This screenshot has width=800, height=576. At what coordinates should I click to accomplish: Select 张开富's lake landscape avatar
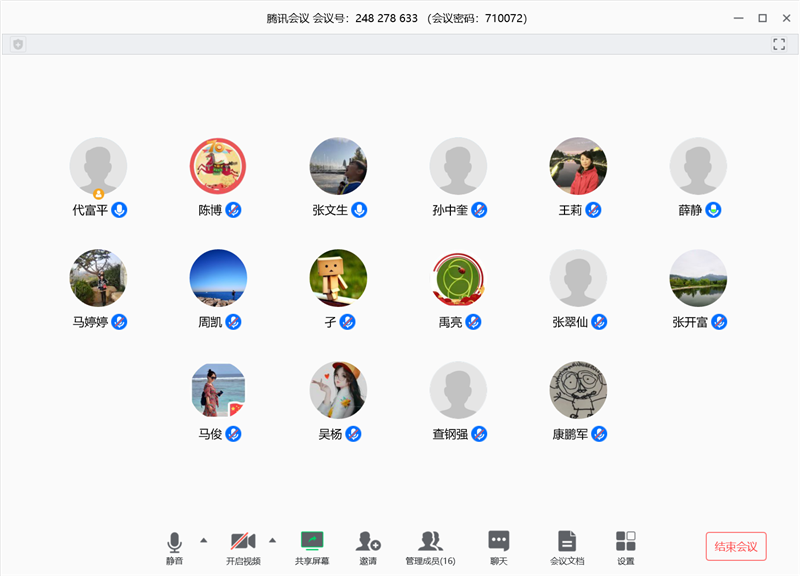pos(698,278)
